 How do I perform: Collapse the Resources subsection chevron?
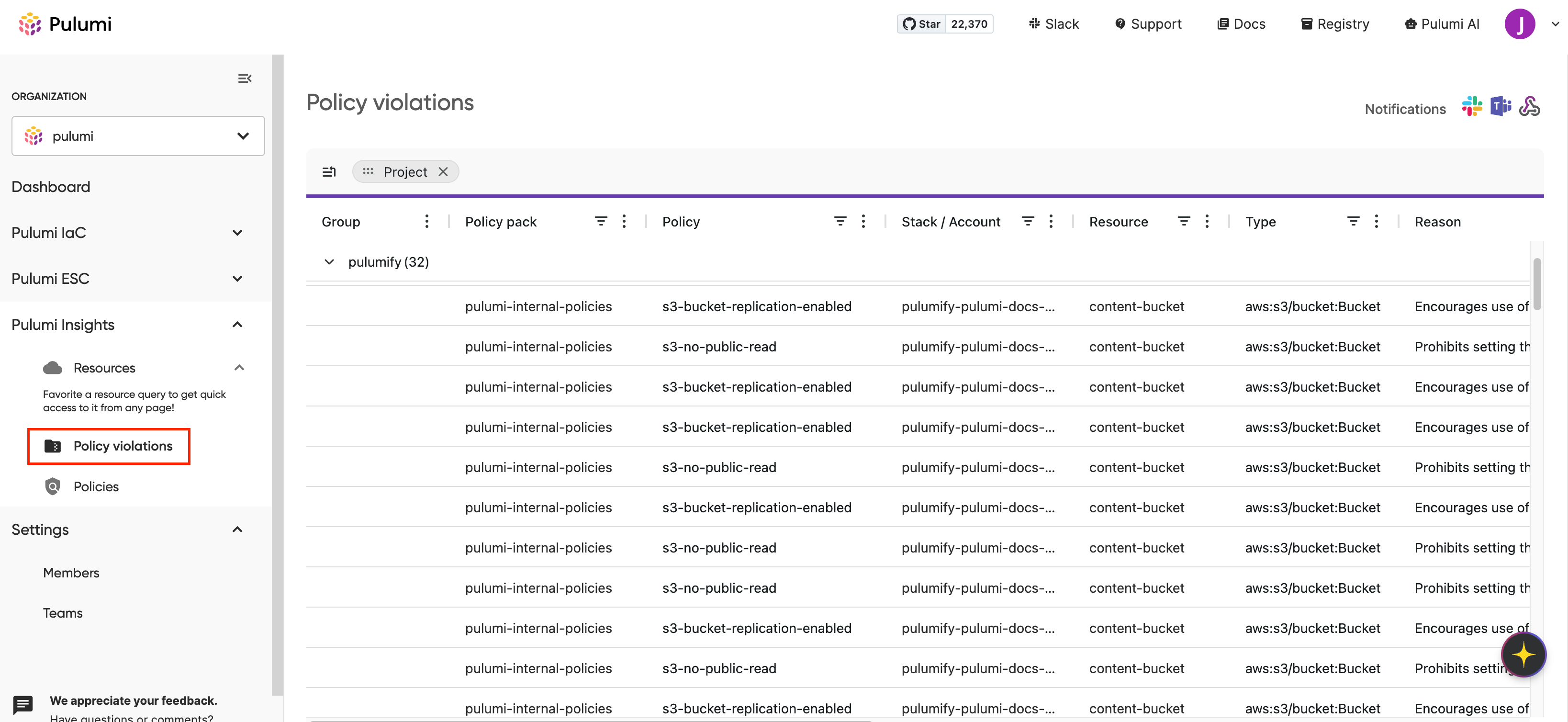tap(239, 368)
